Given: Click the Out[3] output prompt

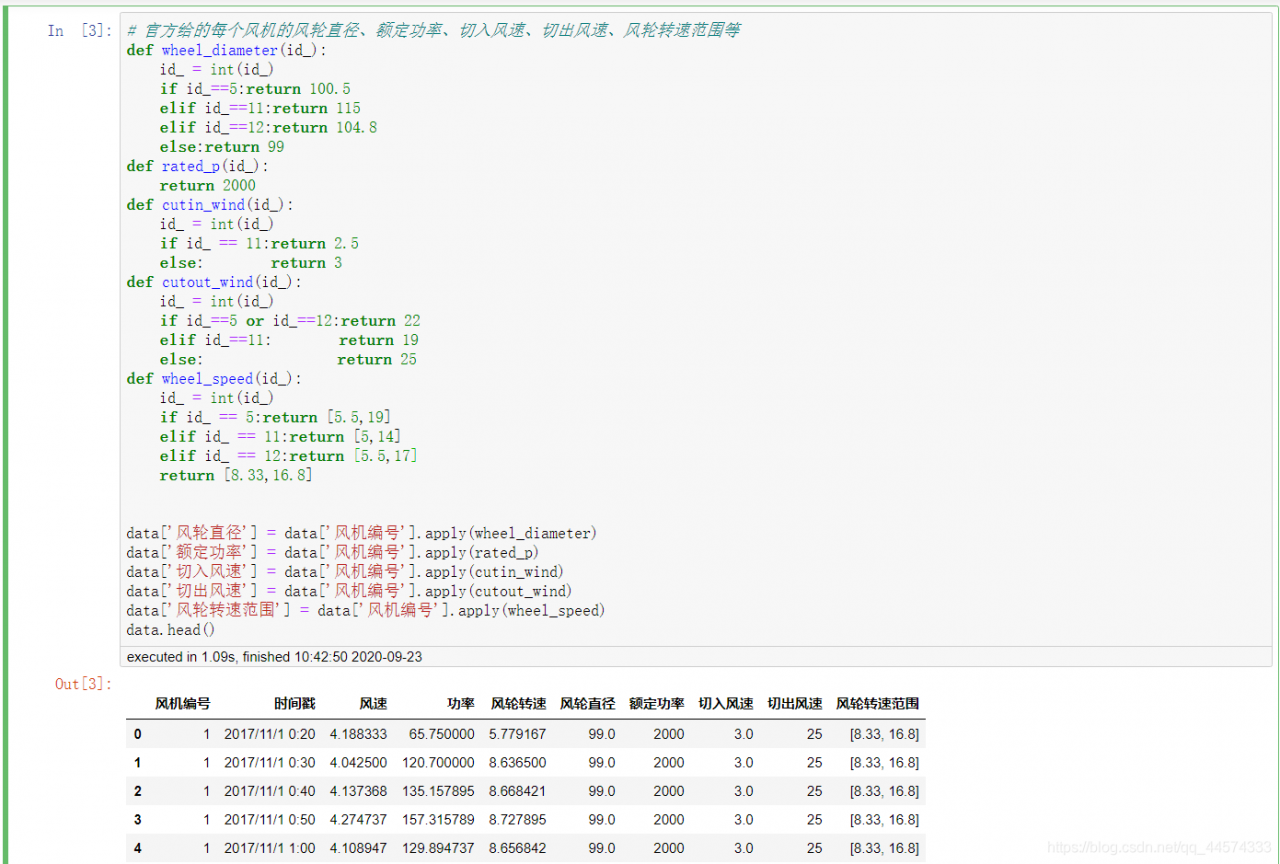Looking at the screenshot, I should (x=83, y=683).
